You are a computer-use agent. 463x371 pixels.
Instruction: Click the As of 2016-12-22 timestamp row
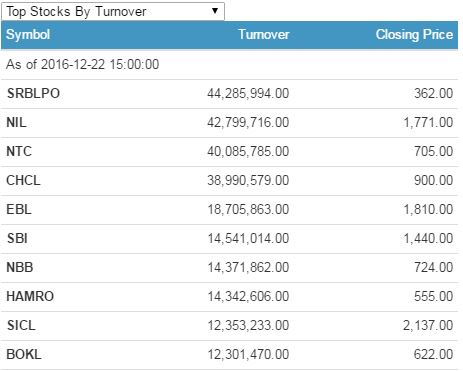pyautogui.click(x=229, y=64)
